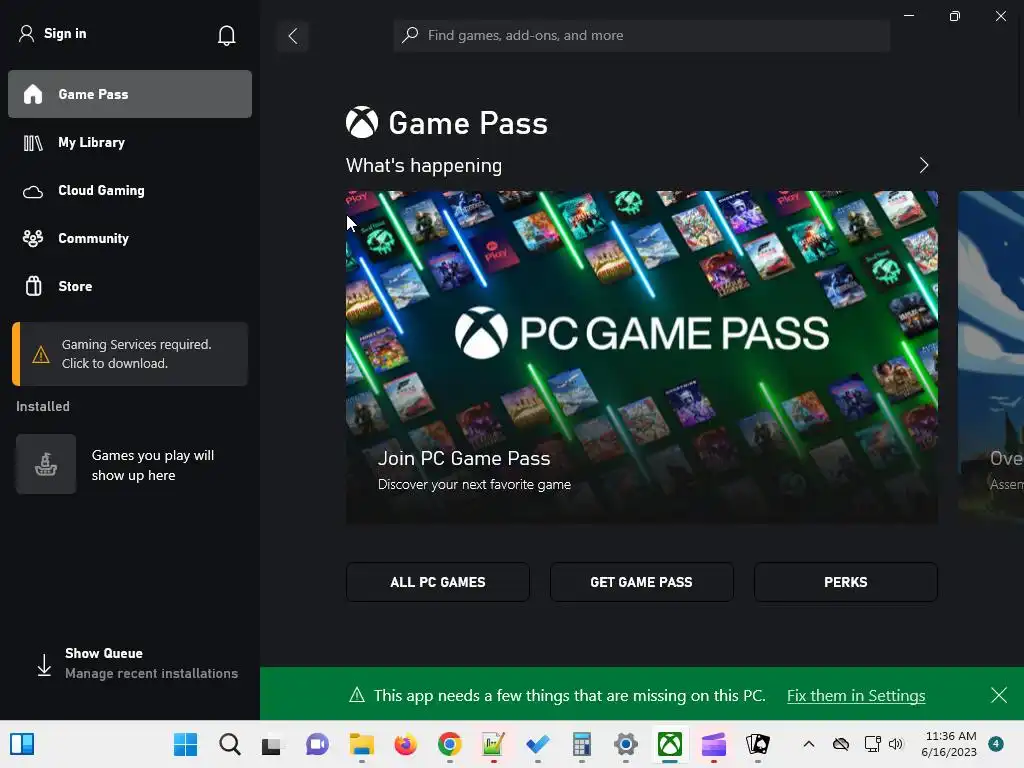The width and height of the screenshot is (1024, 768).
Task: Open Community in the sidebar
Action: point(130,238)
